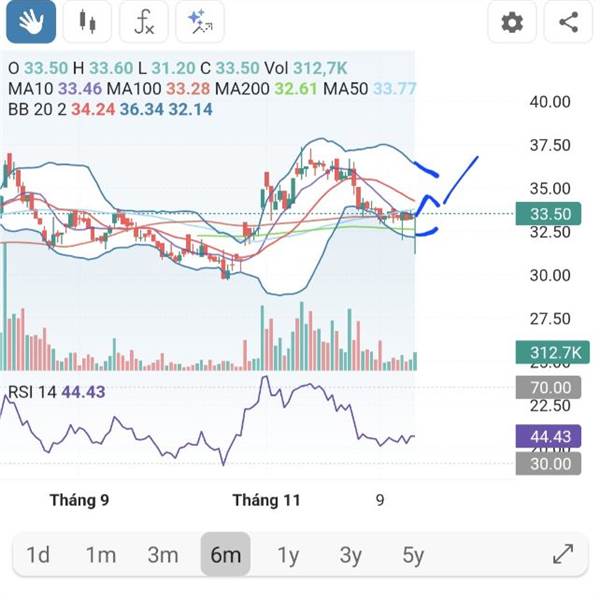Share the chart

(x=569, y=22)
